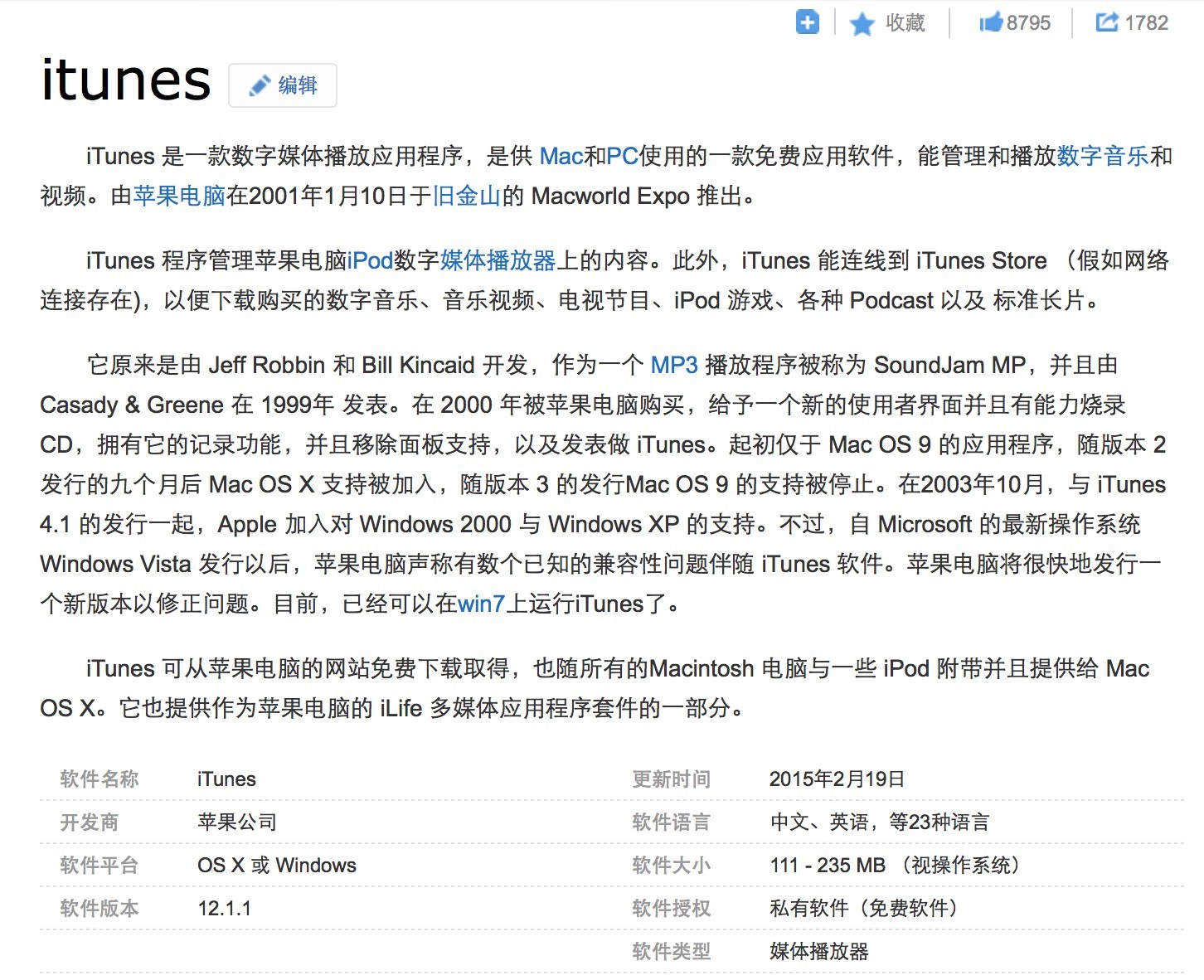Click the blue plus icon
The image size is (1204, 980).
[x=807, y=22]
